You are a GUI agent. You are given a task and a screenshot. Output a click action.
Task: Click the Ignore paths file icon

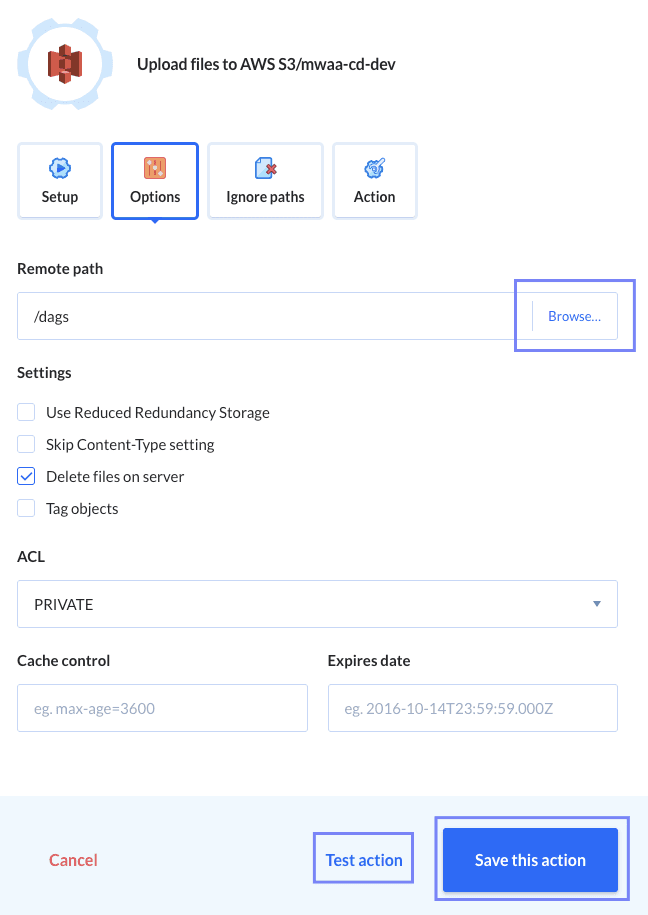264,169
